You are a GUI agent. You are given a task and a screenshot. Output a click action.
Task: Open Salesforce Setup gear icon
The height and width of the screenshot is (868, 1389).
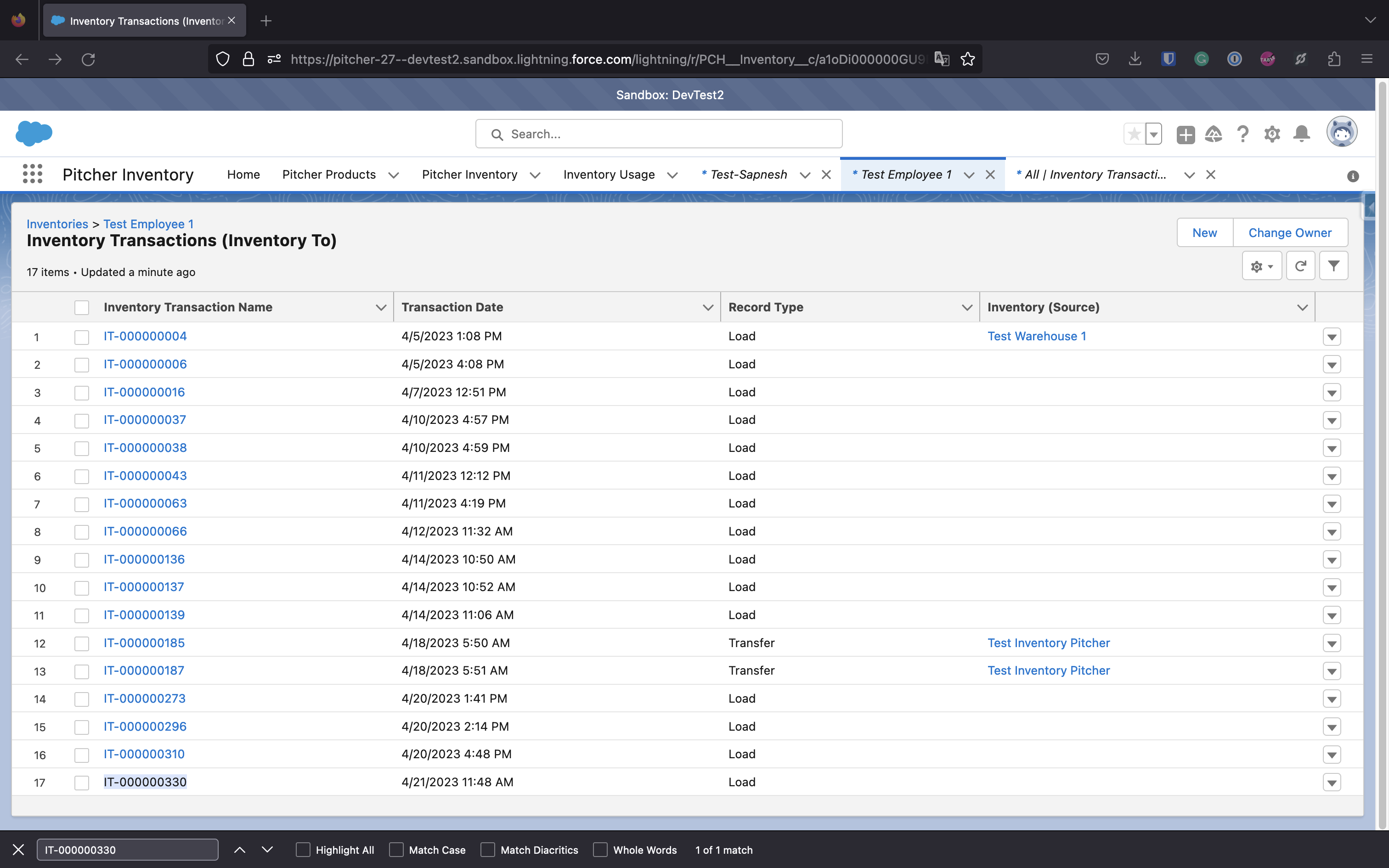(1272, 134)
